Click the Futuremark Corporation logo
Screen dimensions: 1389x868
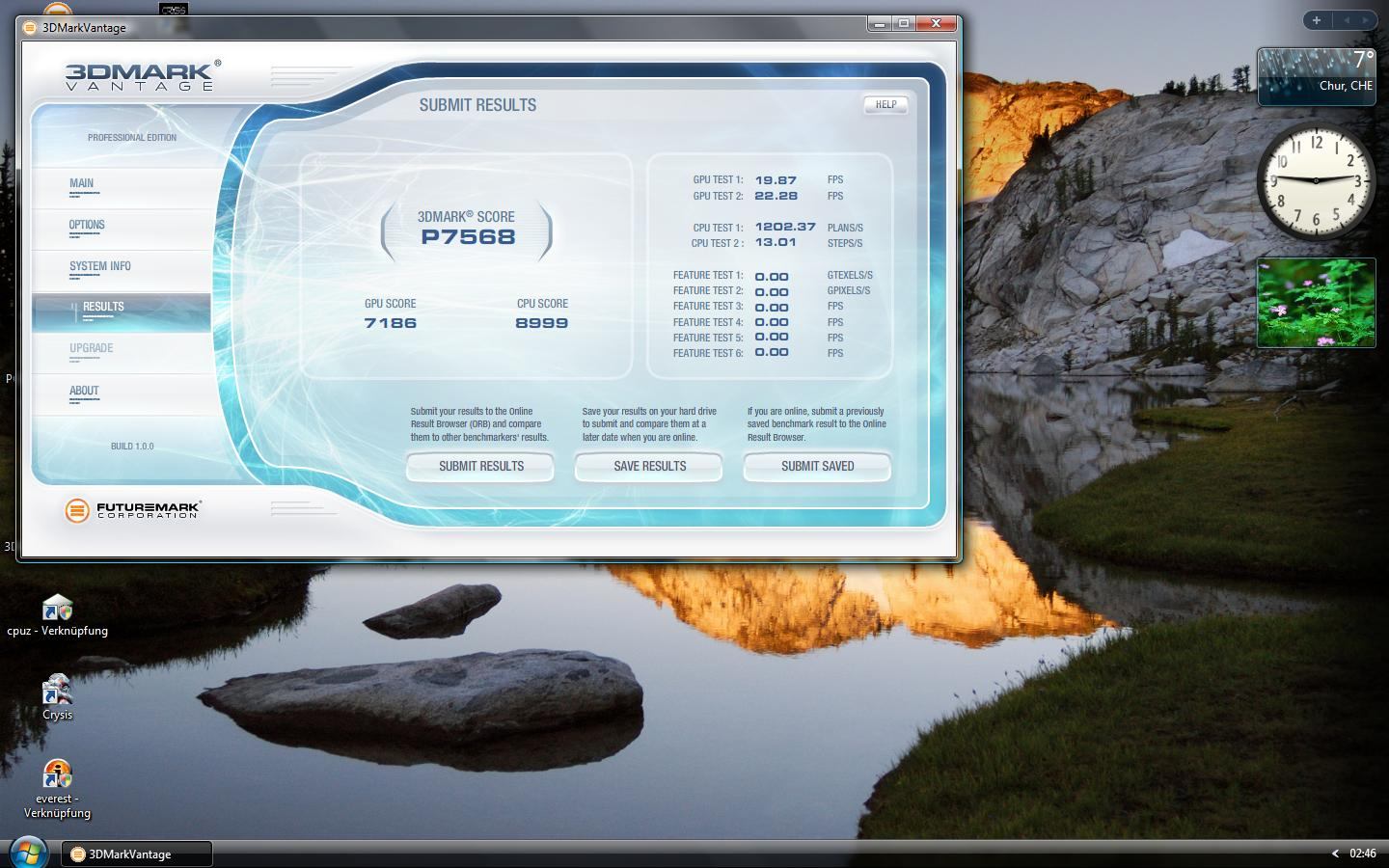pyautogui.click(x=133, y=510)
